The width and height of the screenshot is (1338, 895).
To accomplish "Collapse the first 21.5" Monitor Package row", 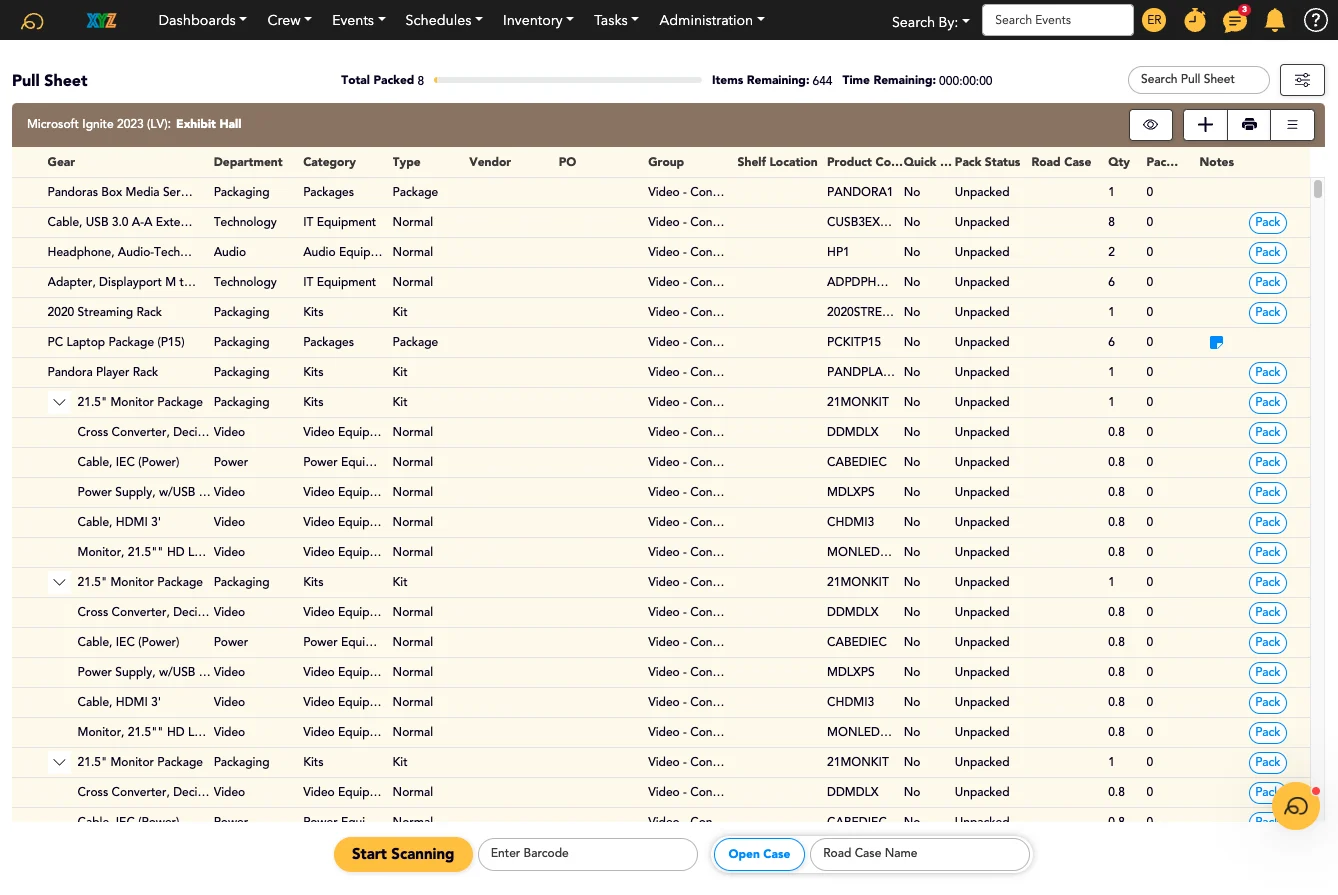I will coord(59,402).
